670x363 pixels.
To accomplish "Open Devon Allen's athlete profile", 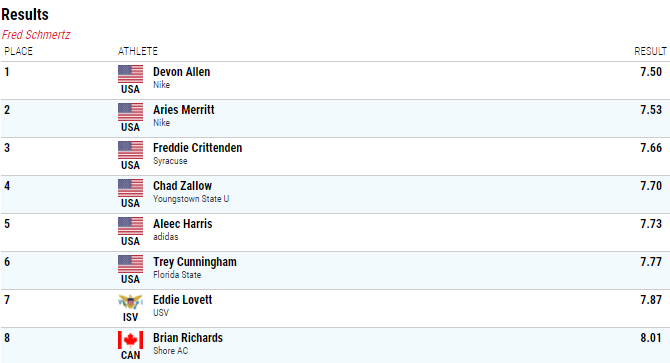I will 182,72.
